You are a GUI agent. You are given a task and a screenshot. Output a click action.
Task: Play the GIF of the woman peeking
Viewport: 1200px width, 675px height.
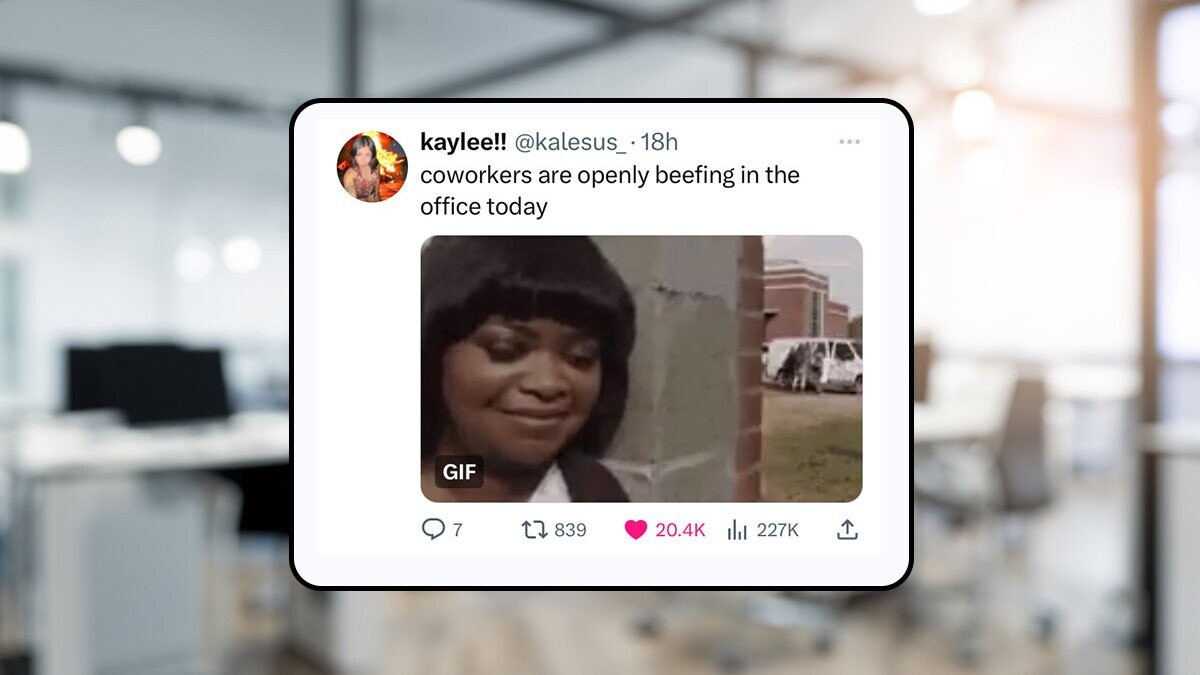pos(641,368)
